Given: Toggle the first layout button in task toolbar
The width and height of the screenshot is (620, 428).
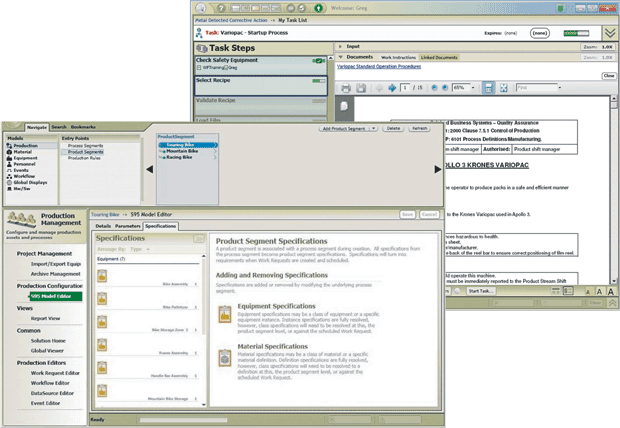Looking at the screenshot, I should point(235,8).
